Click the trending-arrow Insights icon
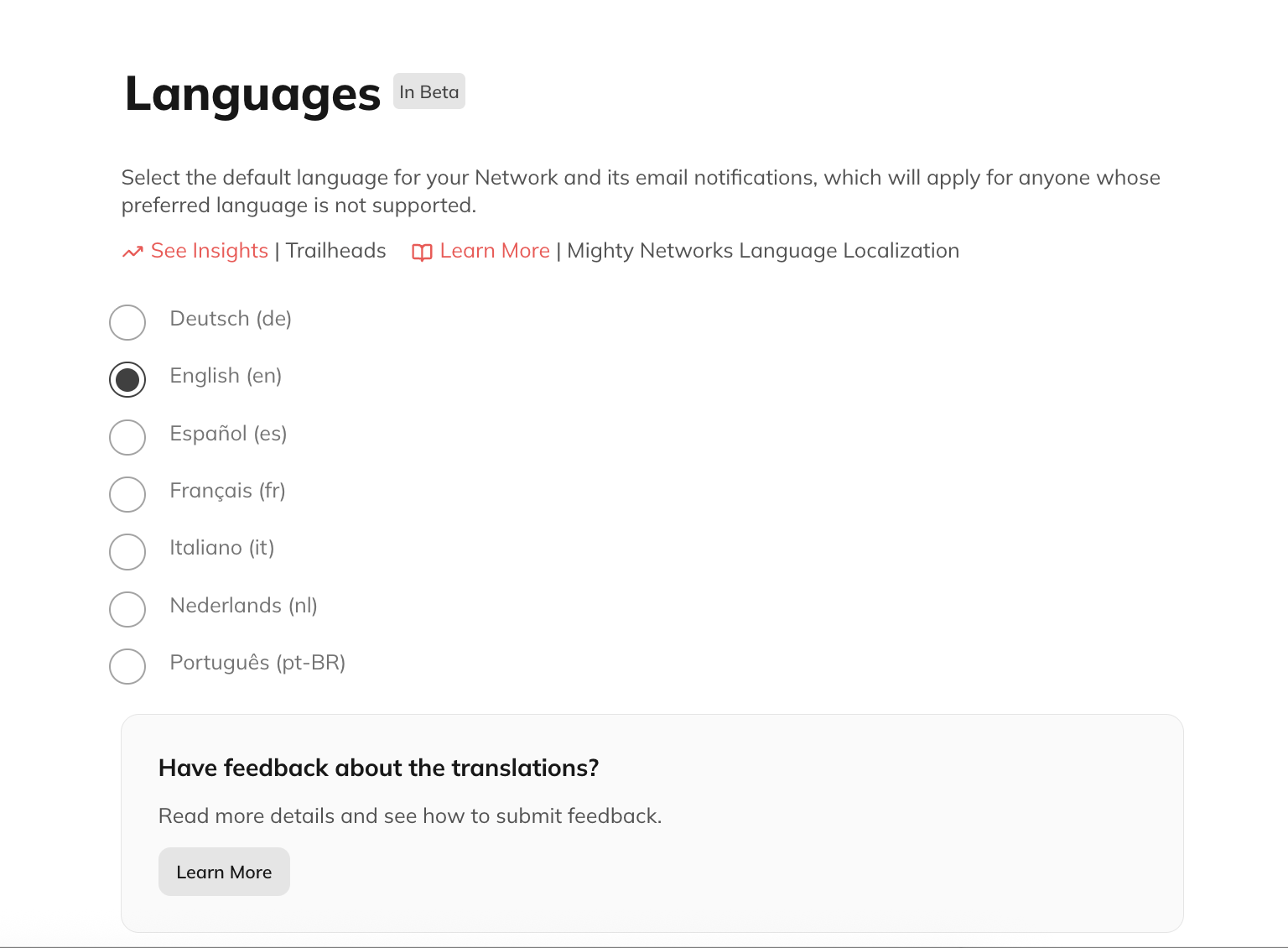 [x=132, y=252]
